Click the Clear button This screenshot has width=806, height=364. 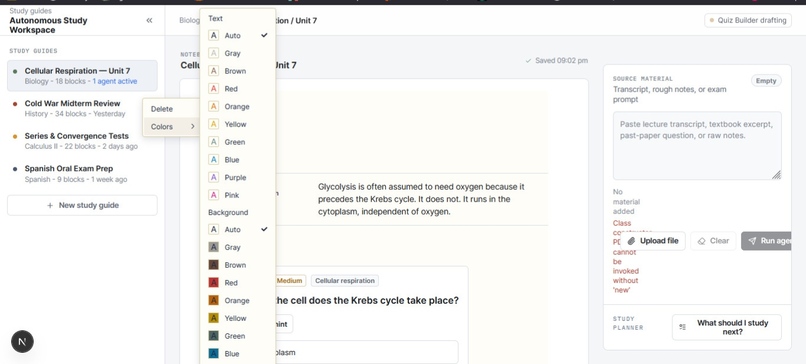(x=713, y=241)
